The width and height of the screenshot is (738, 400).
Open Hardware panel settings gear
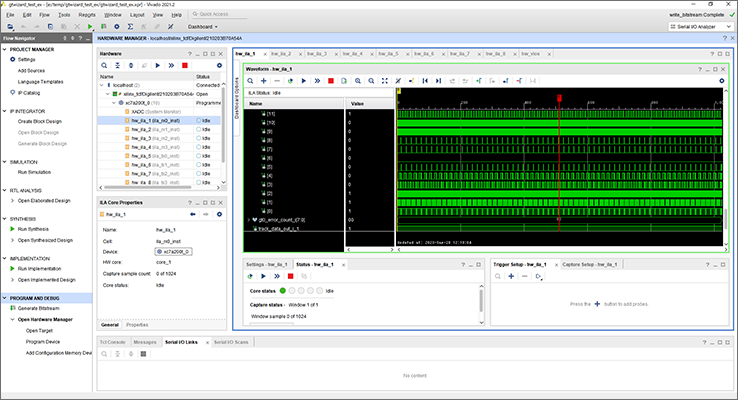pos(219,64)
